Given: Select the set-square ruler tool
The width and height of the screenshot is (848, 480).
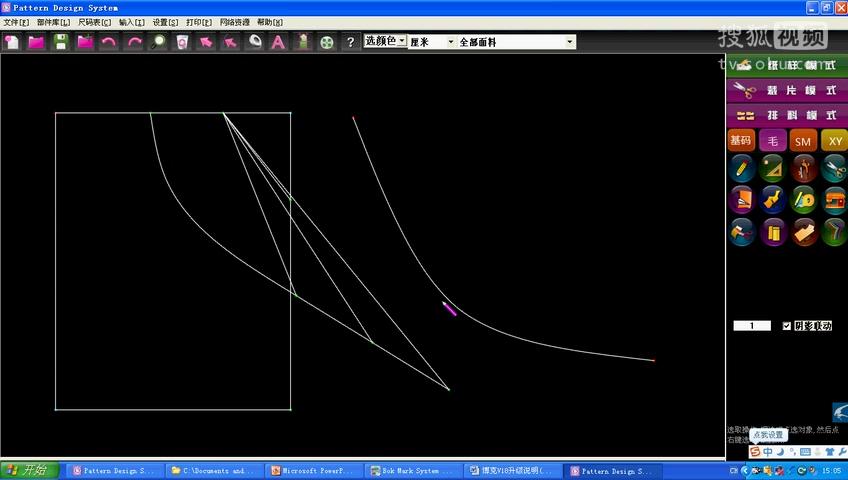Looking at the screenshot, I should click(772, 168).
